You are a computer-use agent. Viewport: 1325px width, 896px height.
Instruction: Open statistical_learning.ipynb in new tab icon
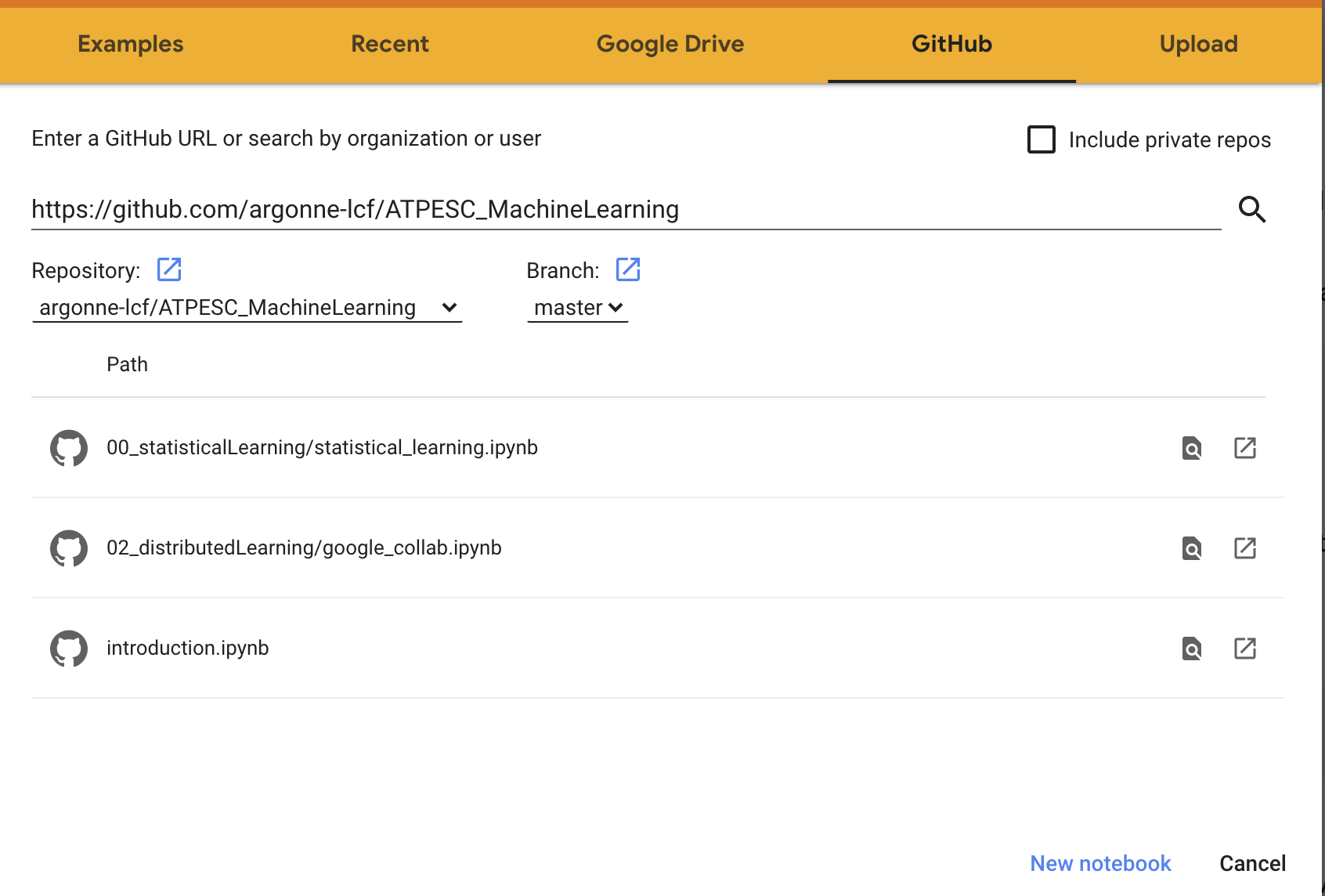click(1245, 448)
